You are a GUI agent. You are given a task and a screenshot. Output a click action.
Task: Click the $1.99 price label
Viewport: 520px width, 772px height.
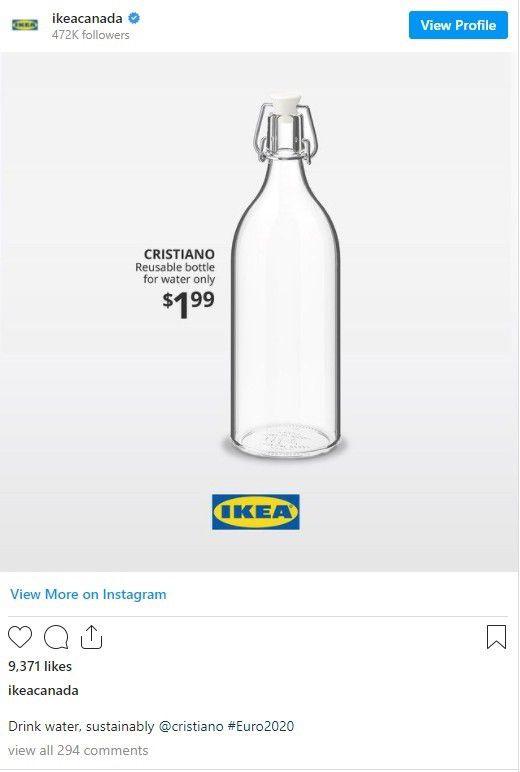coord(189,304)
